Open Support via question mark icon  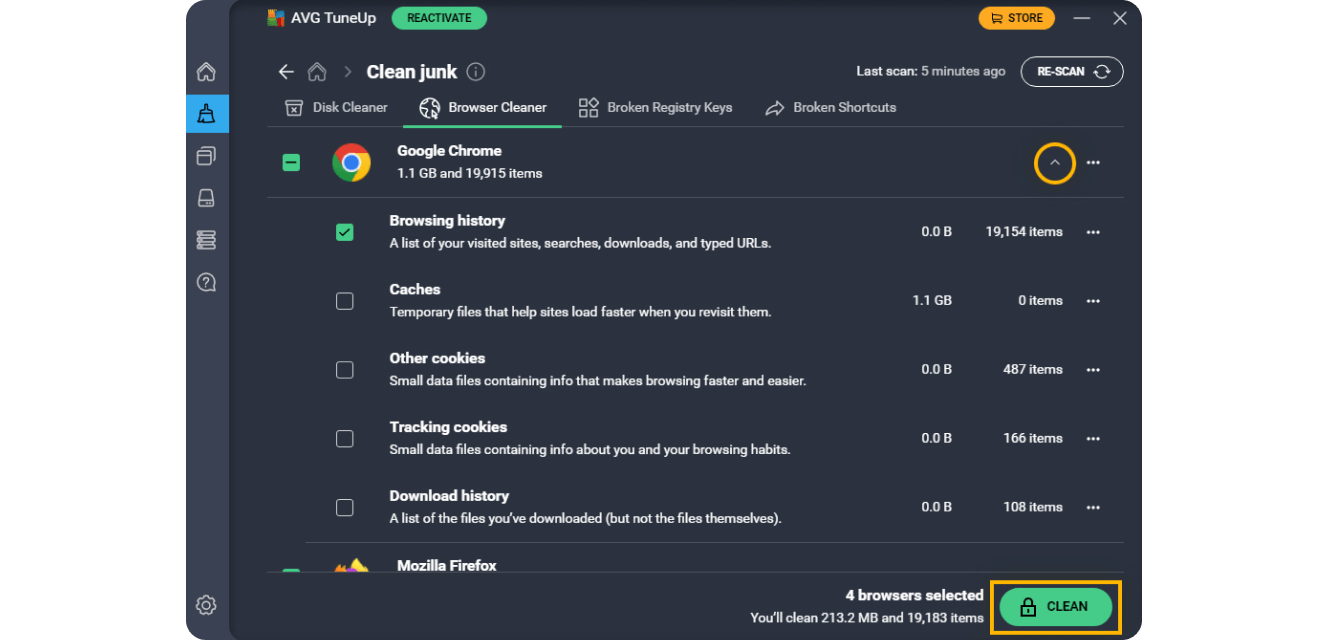206,282
